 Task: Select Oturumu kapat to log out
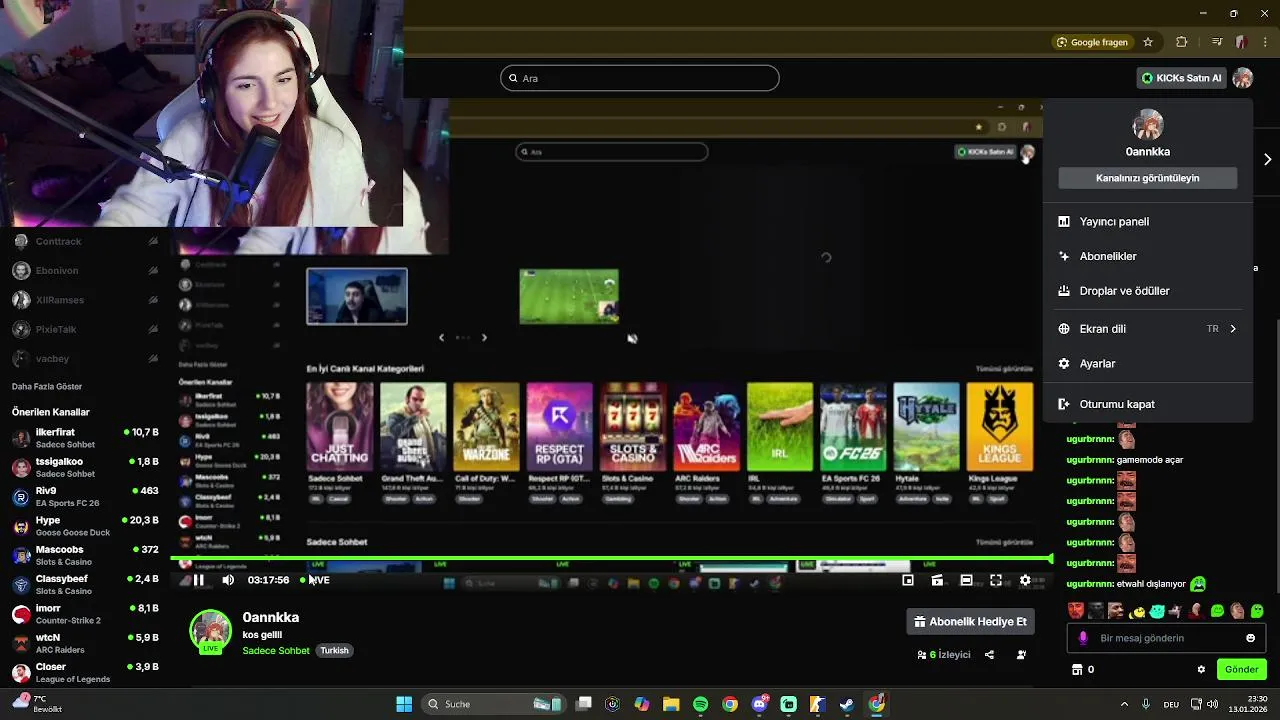click(1148, 404)
